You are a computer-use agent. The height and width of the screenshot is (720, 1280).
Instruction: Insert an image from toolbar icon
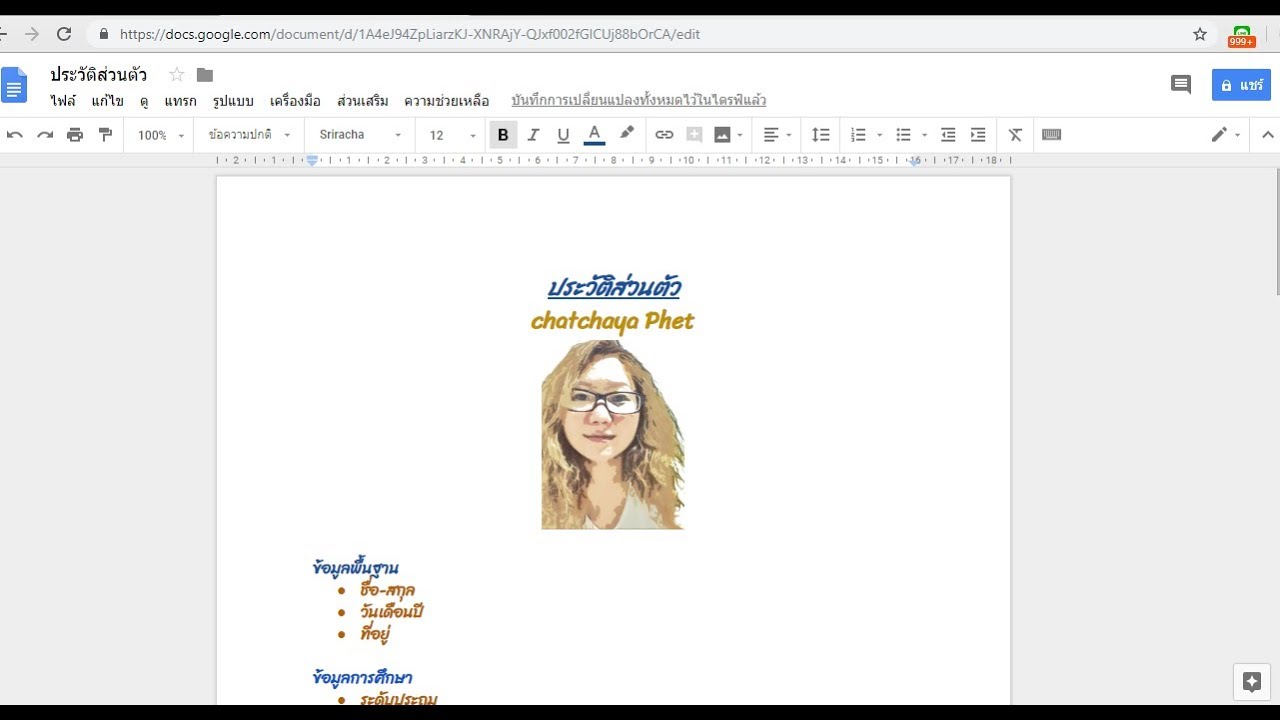722,135
